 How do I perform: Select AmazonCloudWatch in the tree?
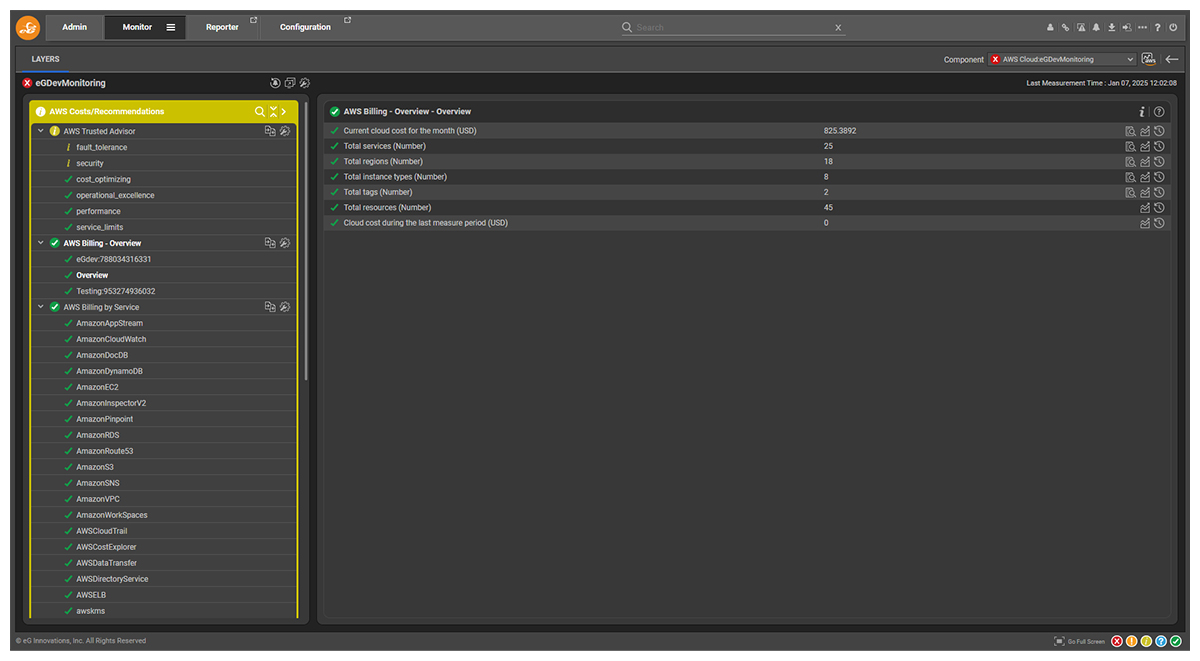pos(111,339)
